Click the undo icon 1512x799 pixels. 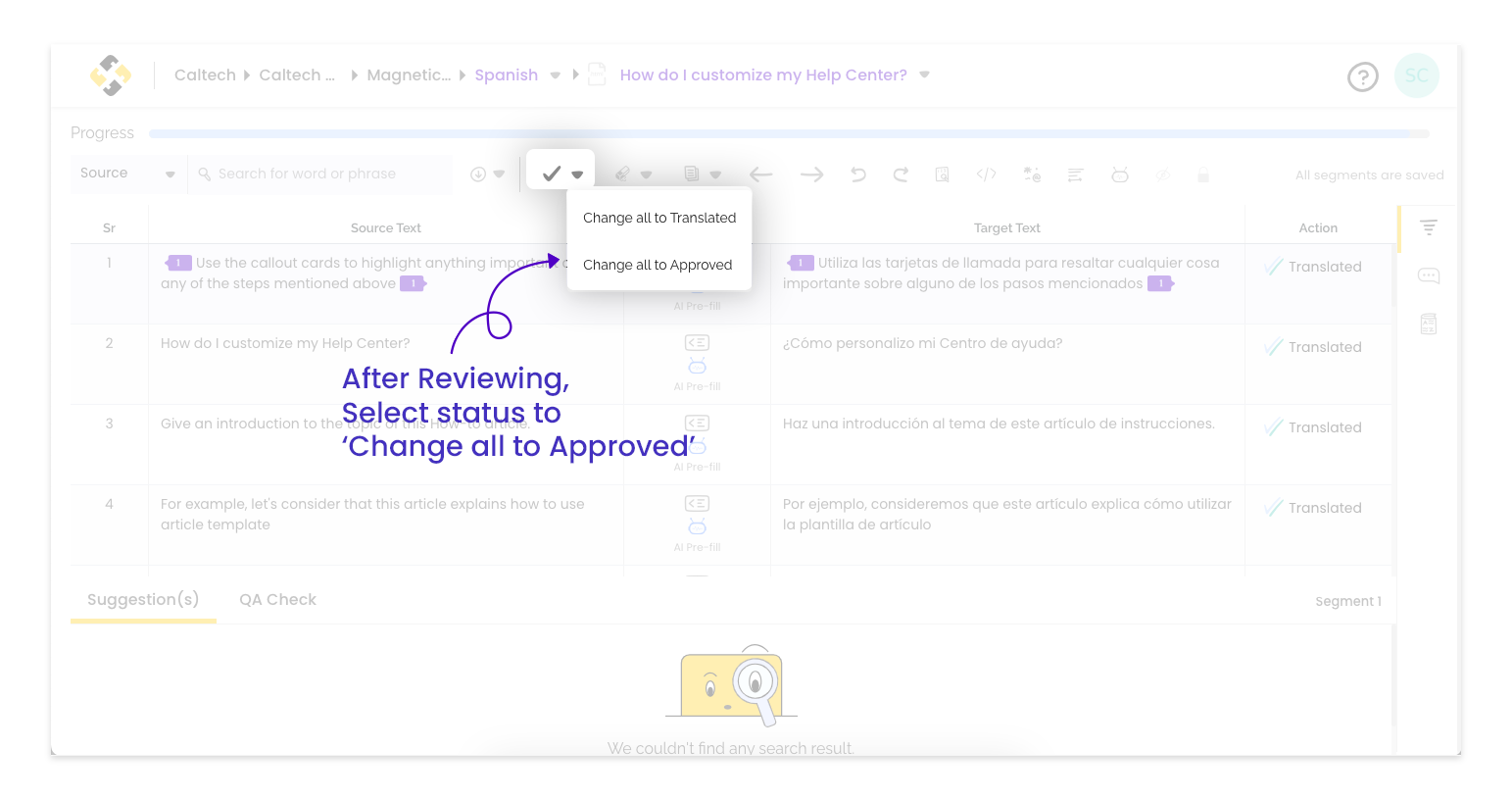tap(858, 175)
